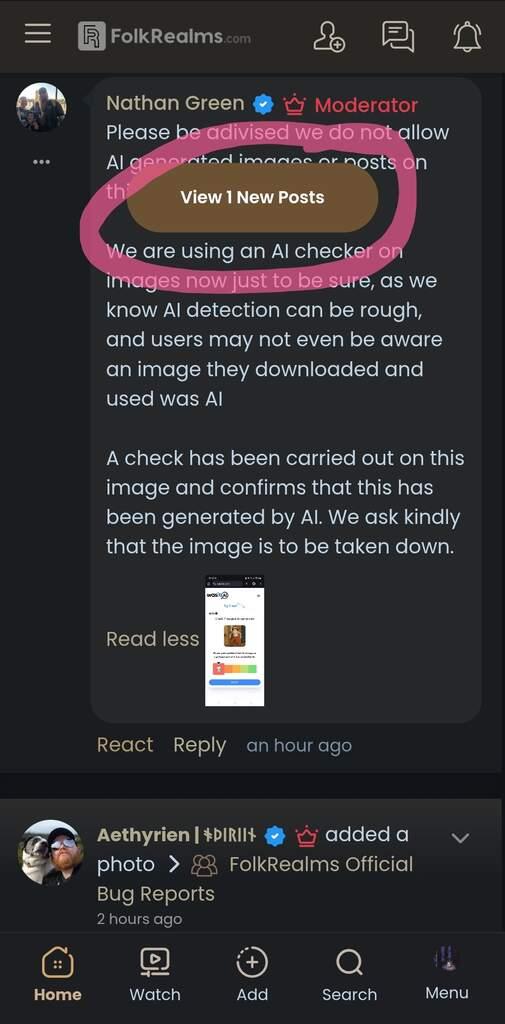This screenshot has height=1024, width=505.
Task: Collapse the comment with Read less
Action: tap(152, 639)
